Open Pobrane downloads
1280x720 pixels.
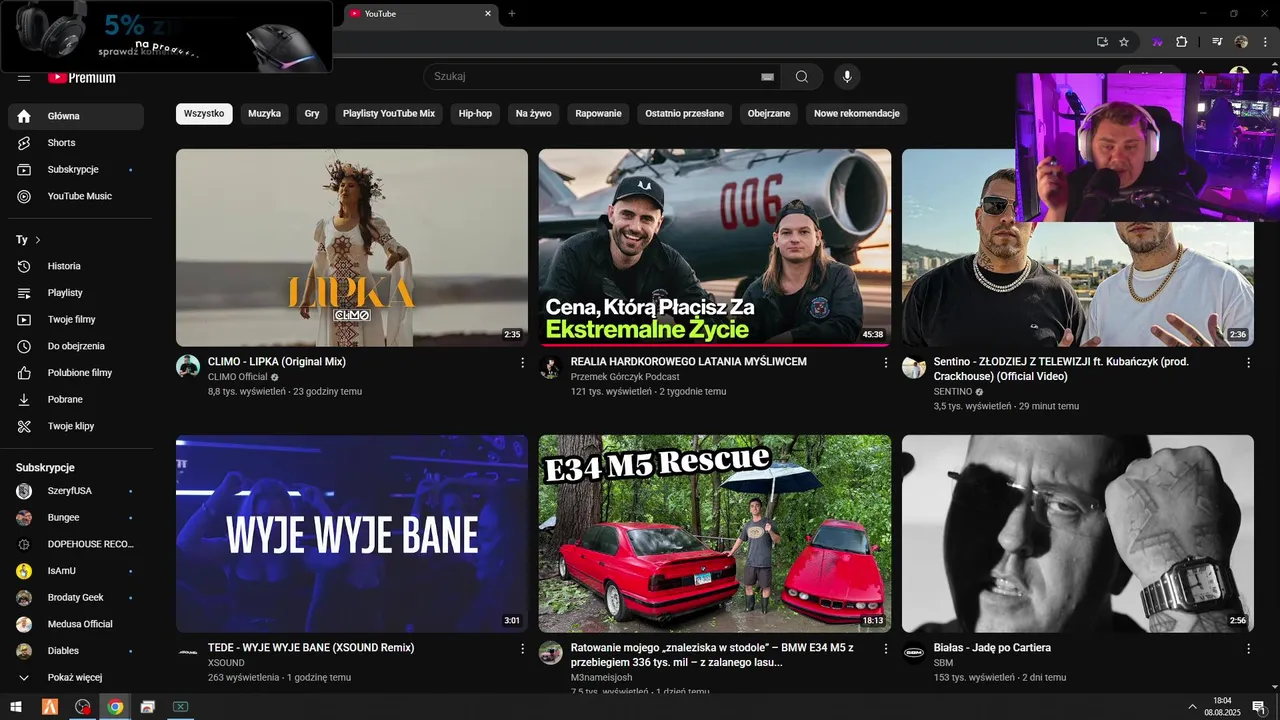tap(76, 400)
